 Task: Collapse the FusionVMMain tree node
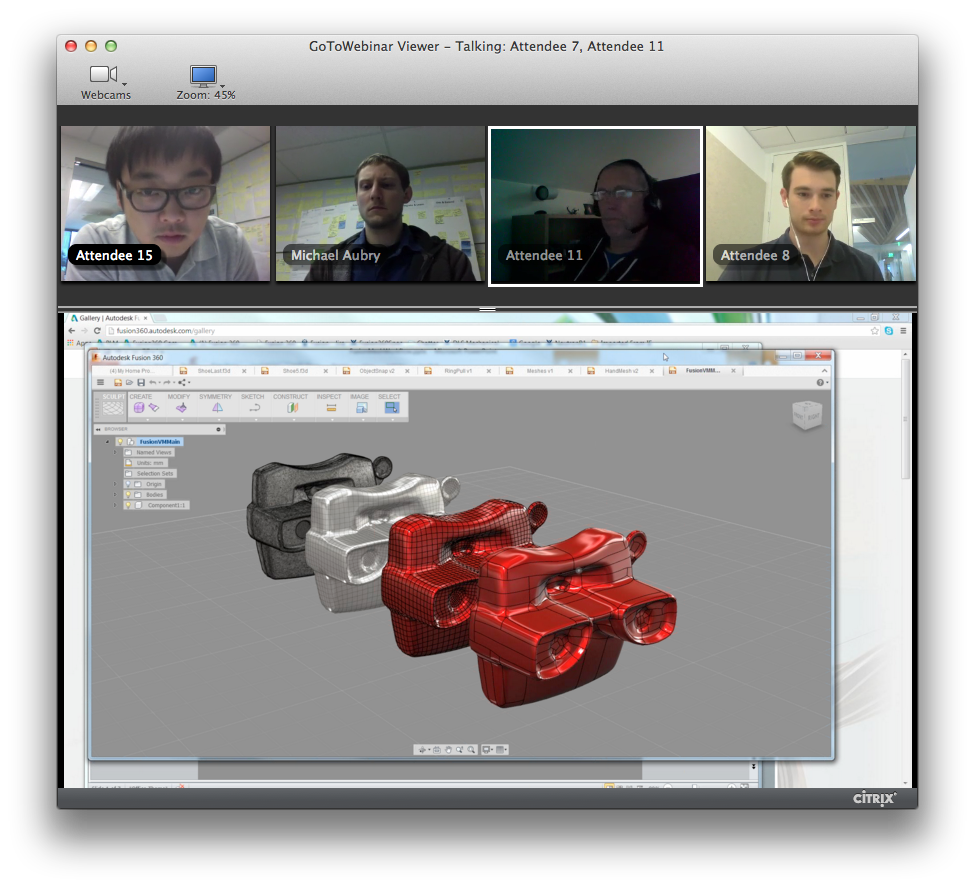pyautogui.click(x=108, y=442)
